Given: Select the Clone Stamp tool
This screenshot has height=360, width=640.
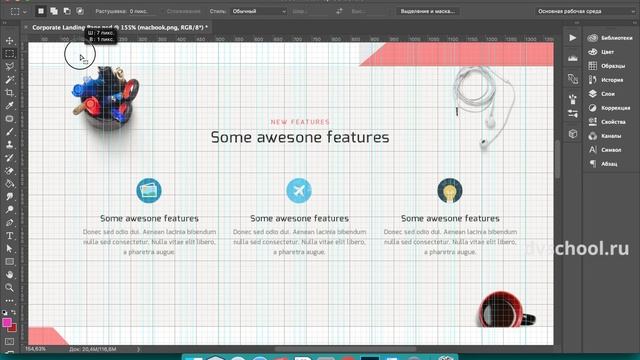Looking at the screenshot, I should 9,145.
